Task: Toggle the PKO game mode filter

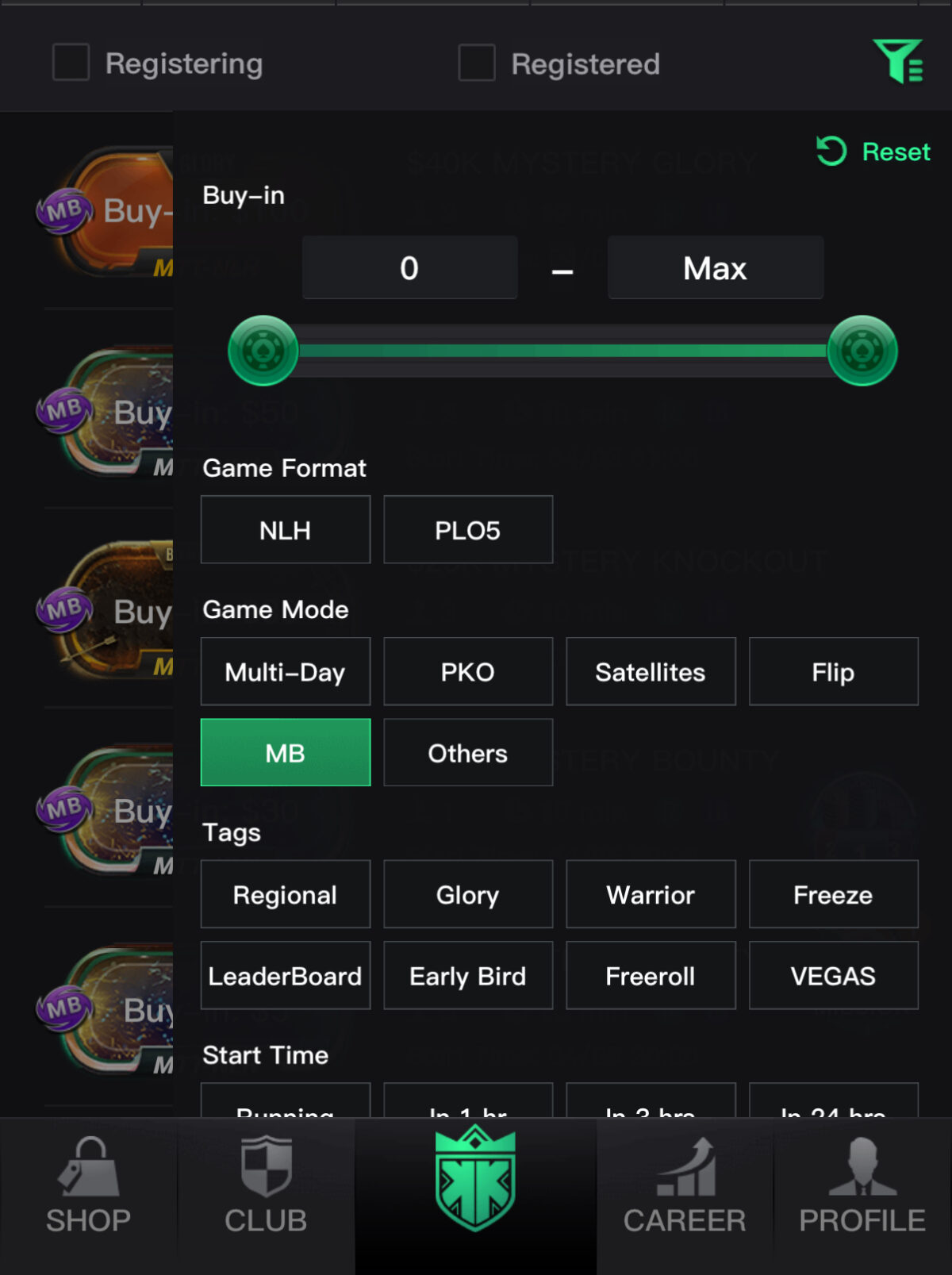Action: (468, 671)
